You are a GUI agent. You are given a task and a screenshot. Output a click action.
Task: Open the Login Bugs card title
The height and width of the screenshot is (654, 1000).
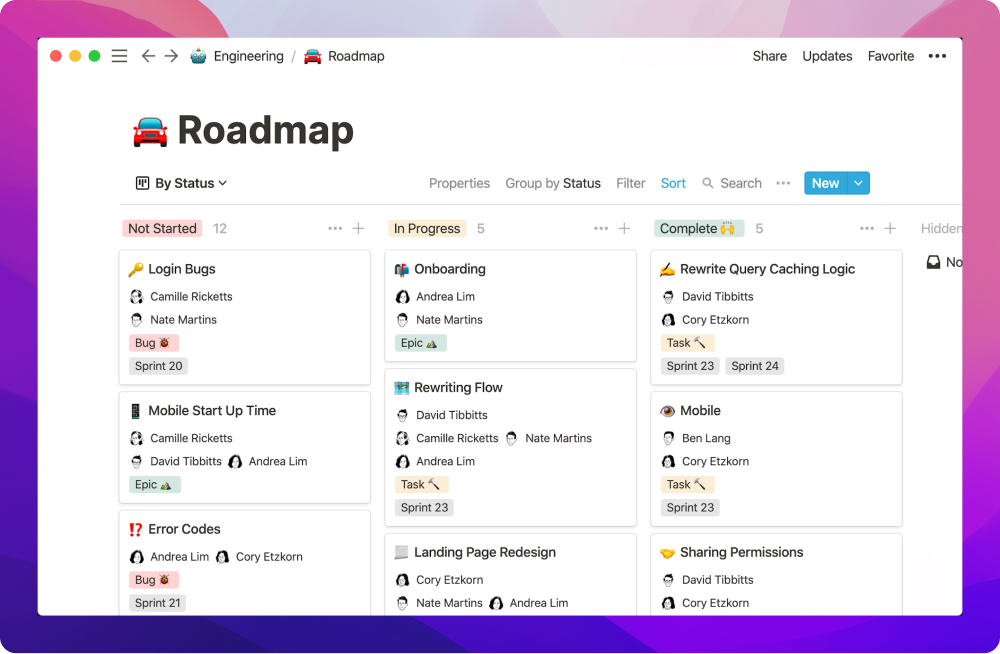(x=182, y=269)
